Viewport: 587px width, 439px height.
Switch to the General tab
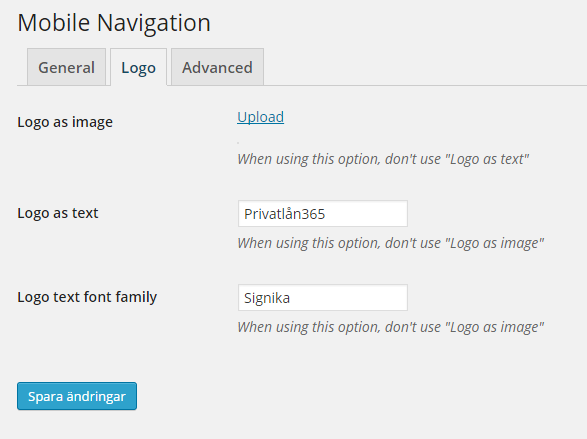click(x=66, y=67)
